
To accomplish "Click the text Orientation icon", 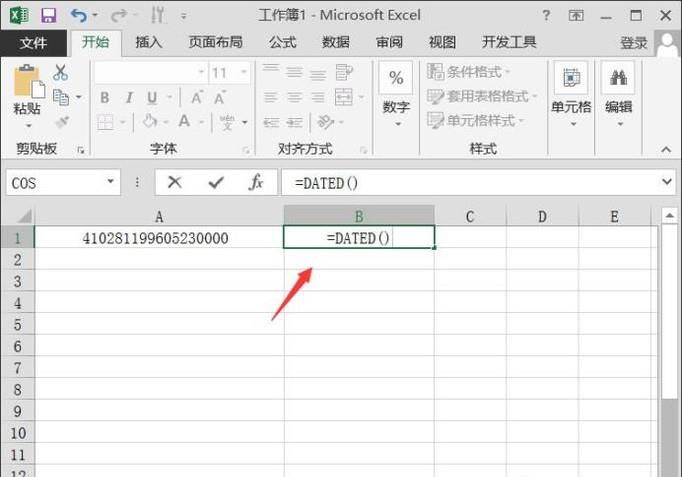I will (x=325, y=122).
